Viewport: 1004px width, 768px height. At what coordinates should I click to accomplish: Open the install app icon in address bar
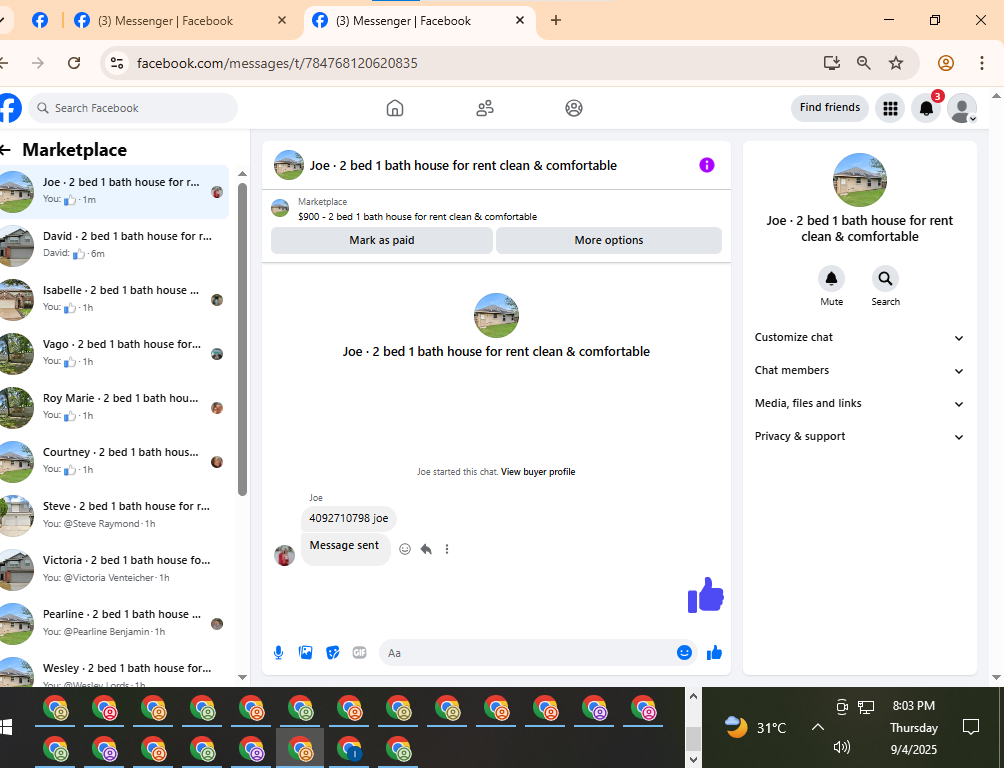[831, 63]
